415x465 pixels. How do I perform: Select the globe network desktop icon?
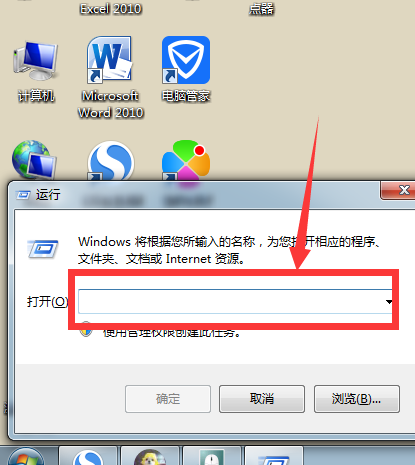34,160
